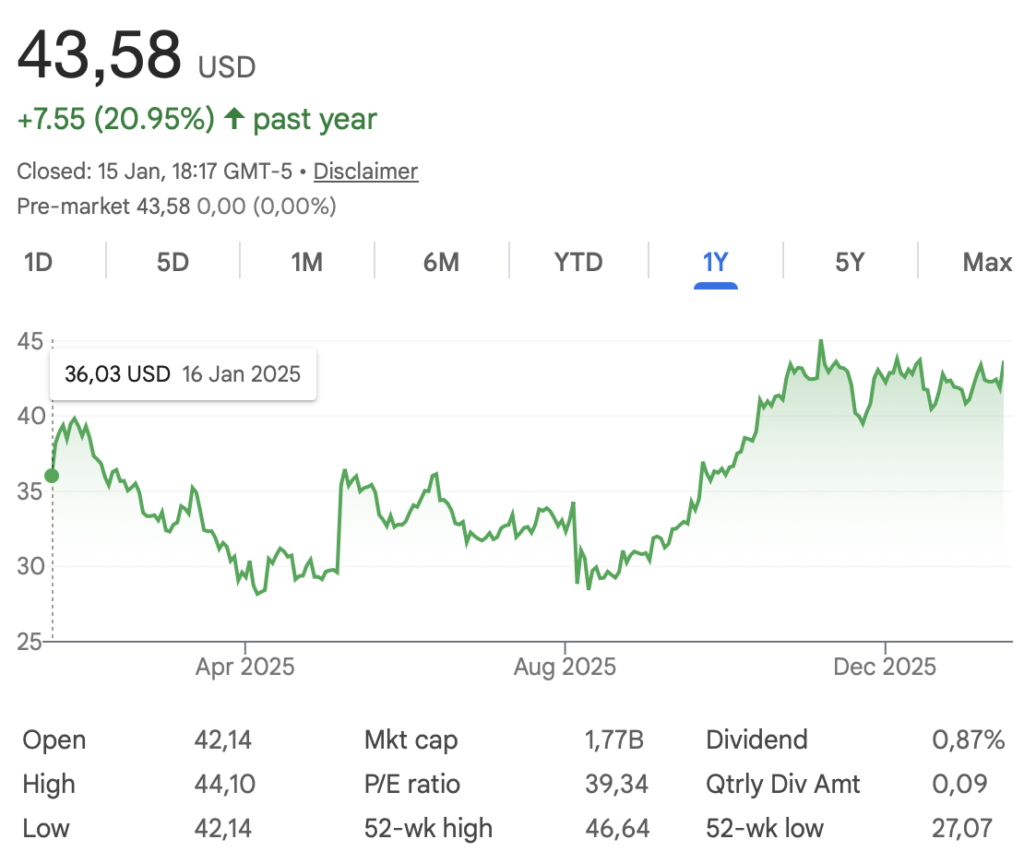The width and height of the screenshot is (1024, 863).
Task: Click the 52-wk high value
Action: tap(616, 828)
